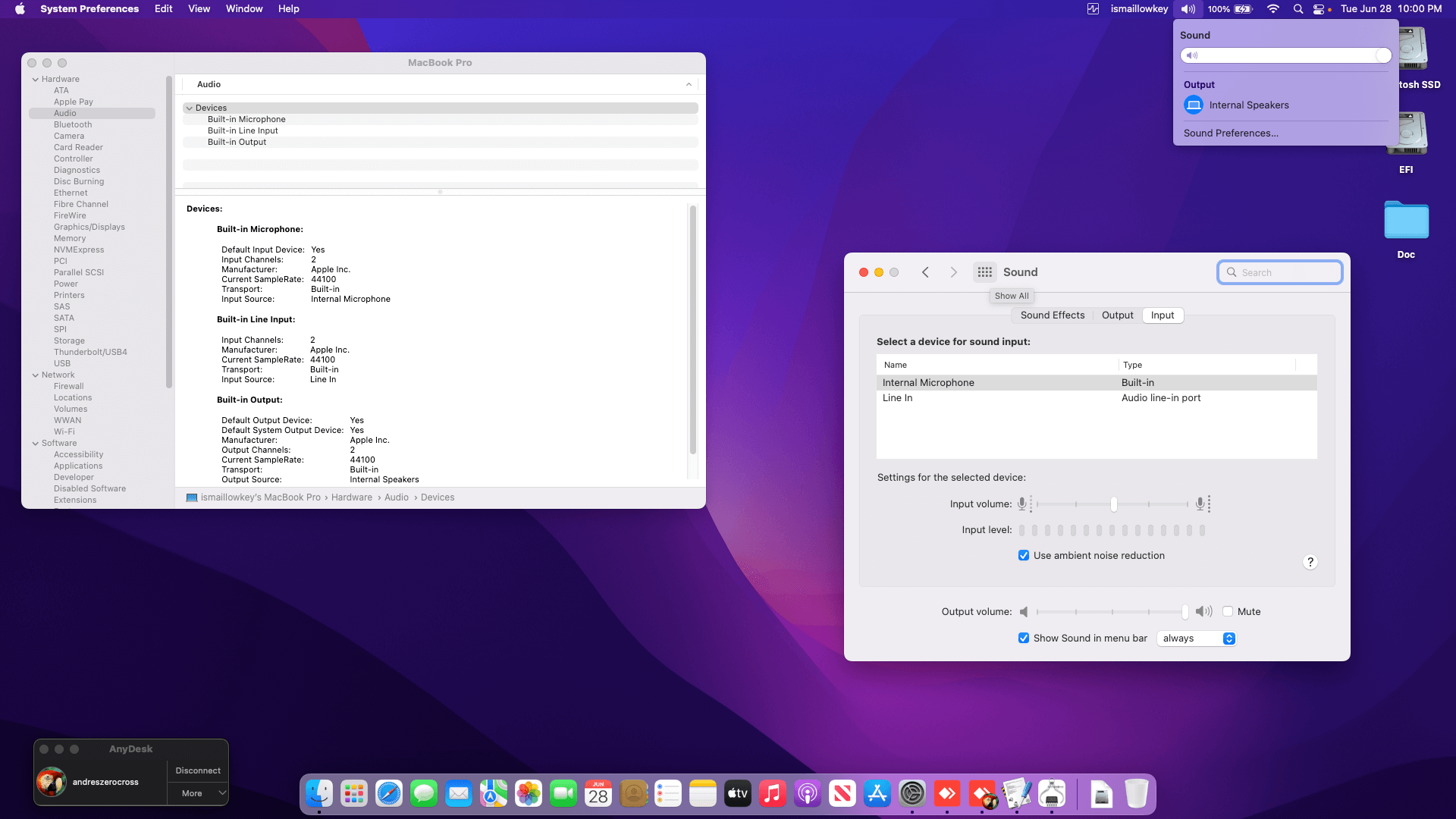Open Maps from the Dock
Screen dimensions: 1456x819
[494, 794]
